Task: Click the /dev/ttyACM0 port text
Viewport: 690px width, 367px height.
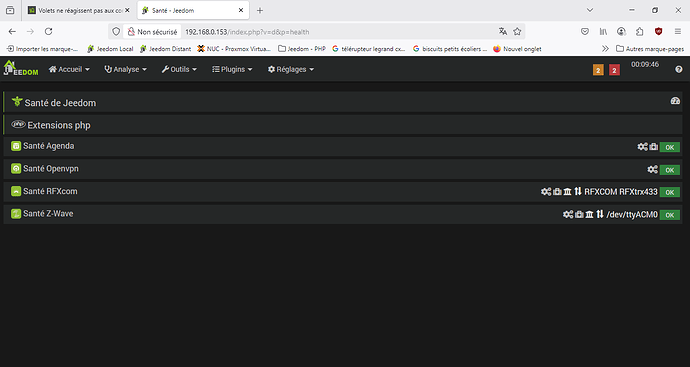Action: 632,215
